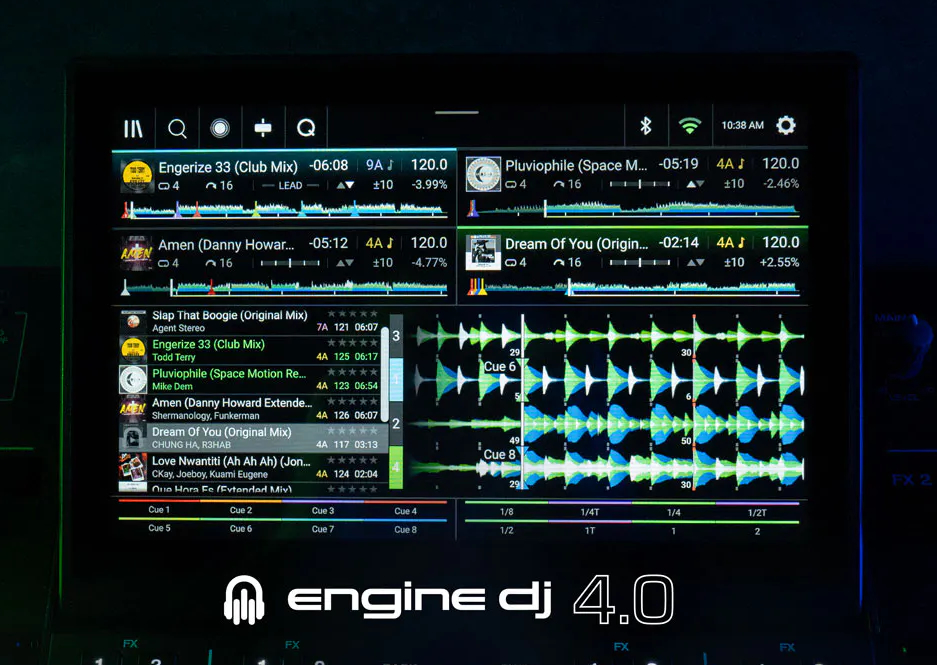This screenshot has height=665, width=937.
Task: Open the library collection icon in toolbar
Action: click(133, 127)
